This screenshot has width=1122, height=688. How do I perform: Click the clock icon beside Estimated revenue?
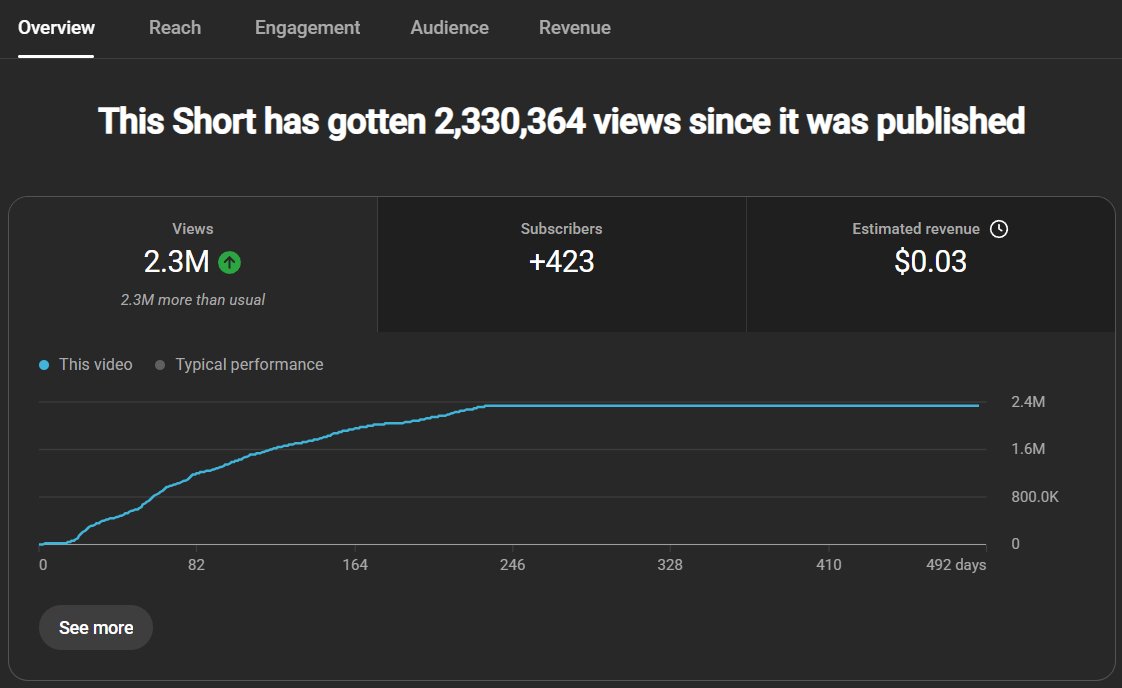tap(999, 229)
